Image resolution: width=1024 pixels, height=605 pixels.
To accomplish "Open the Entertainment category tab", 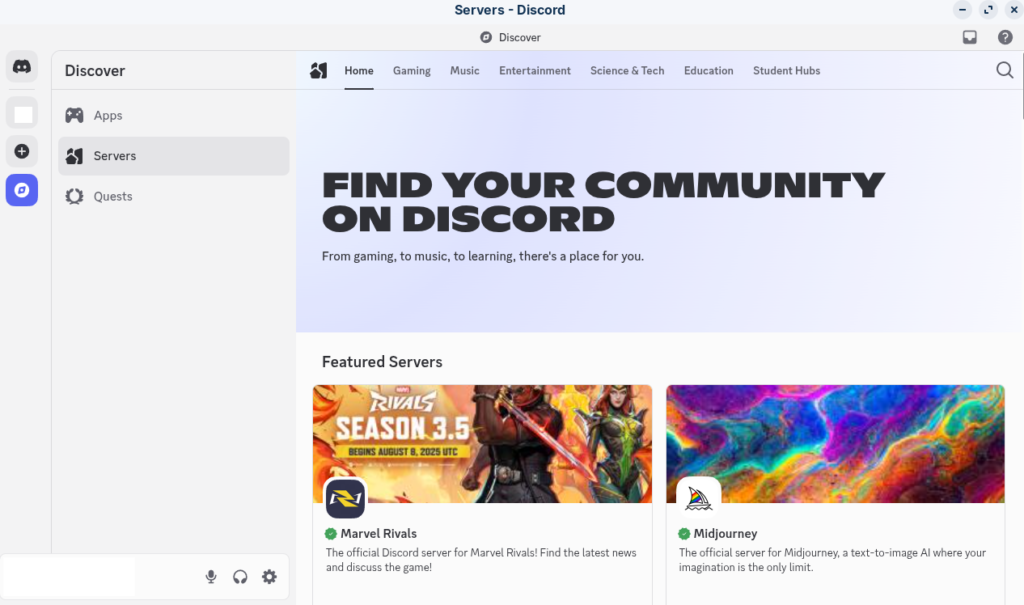I will tap(535, 71).
